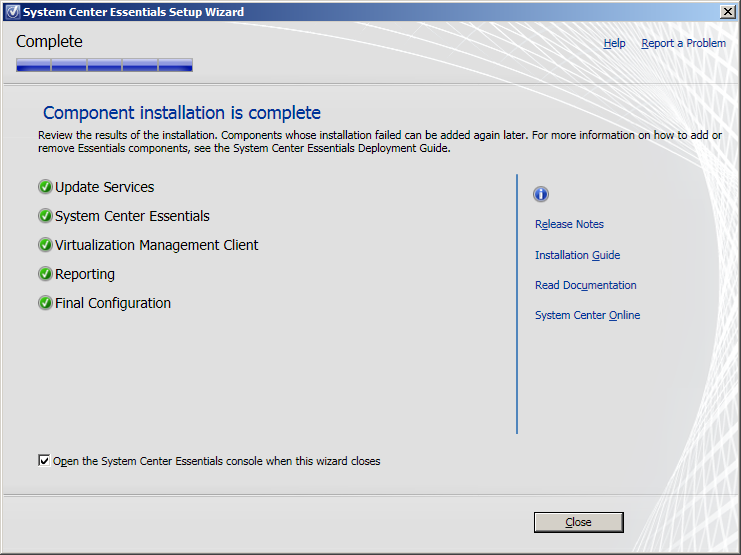Click the checkmark icon for Virtualization Management Client
This screenshot has width=741, height=555.
[x=45, y=245]
